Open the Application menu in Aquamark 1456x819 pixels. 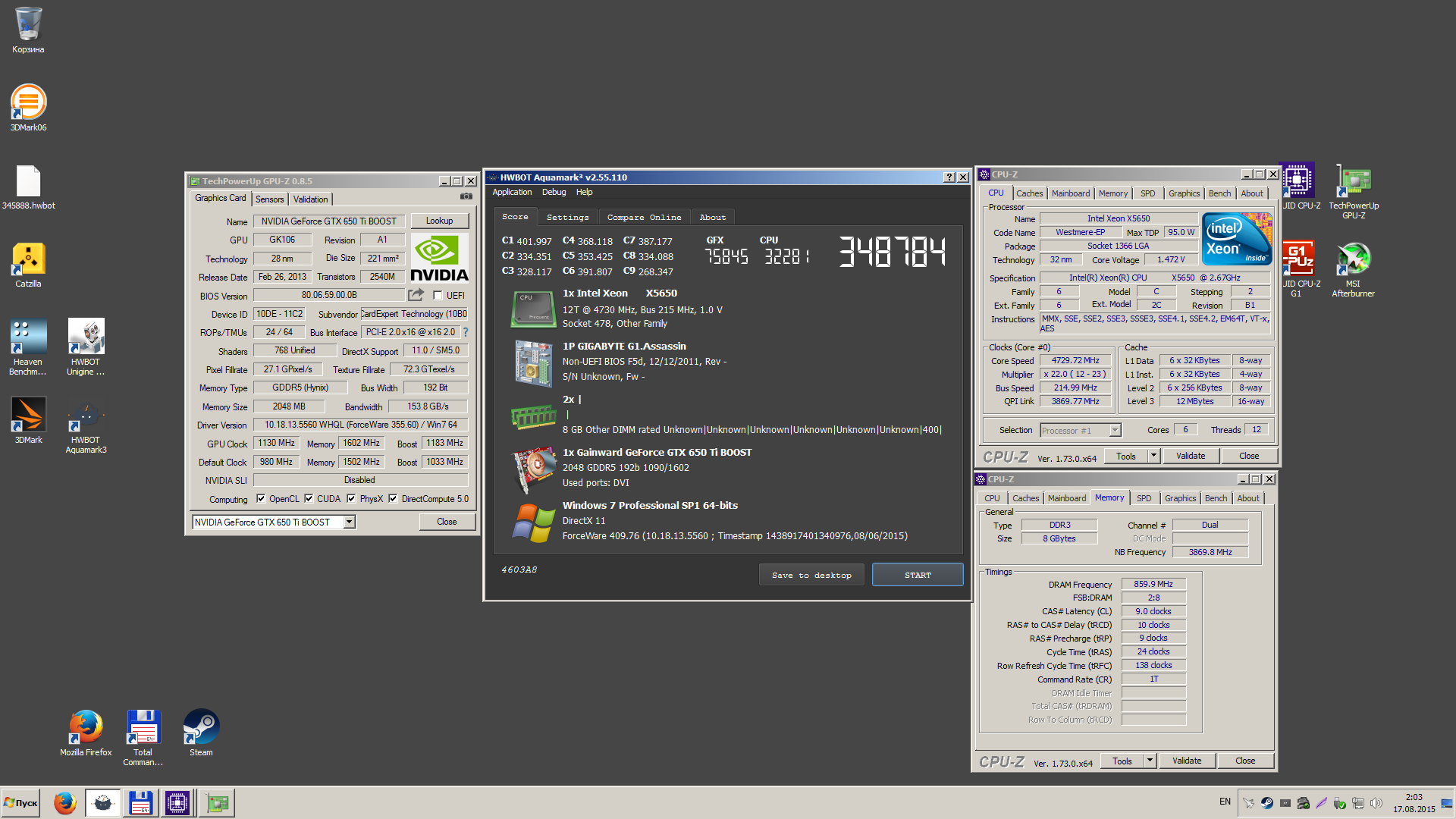[x=512, y=192]
